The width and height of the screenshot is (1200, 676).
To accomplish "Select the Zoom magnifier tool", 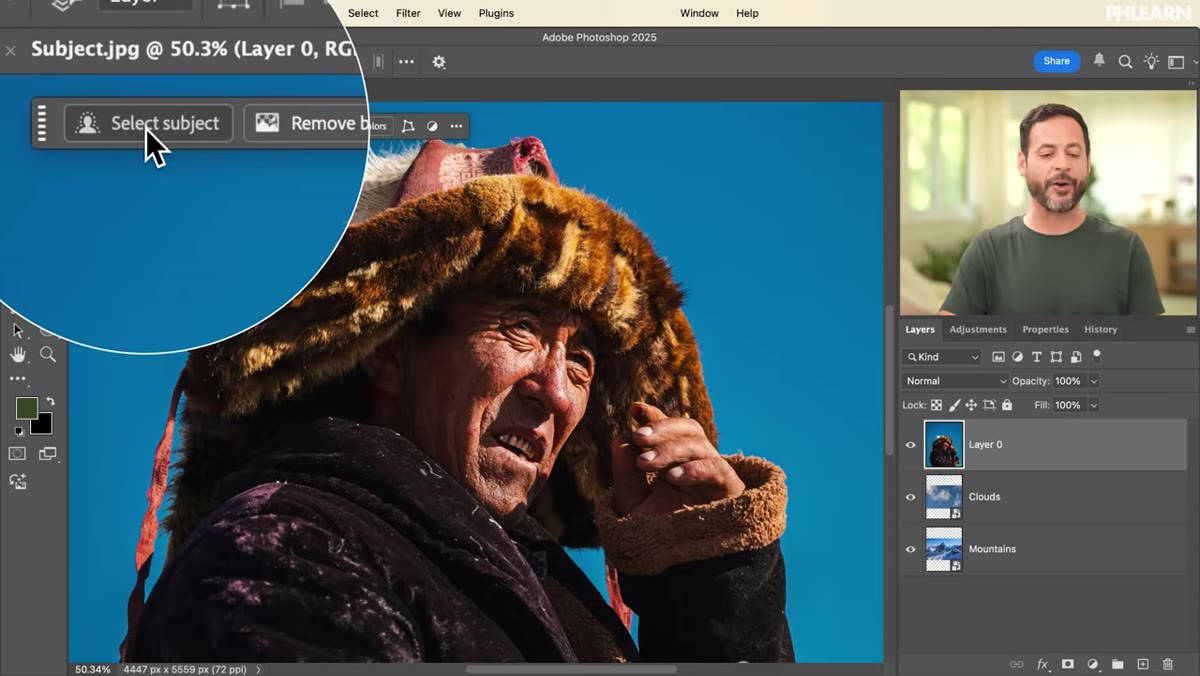I will pos(47,354).
